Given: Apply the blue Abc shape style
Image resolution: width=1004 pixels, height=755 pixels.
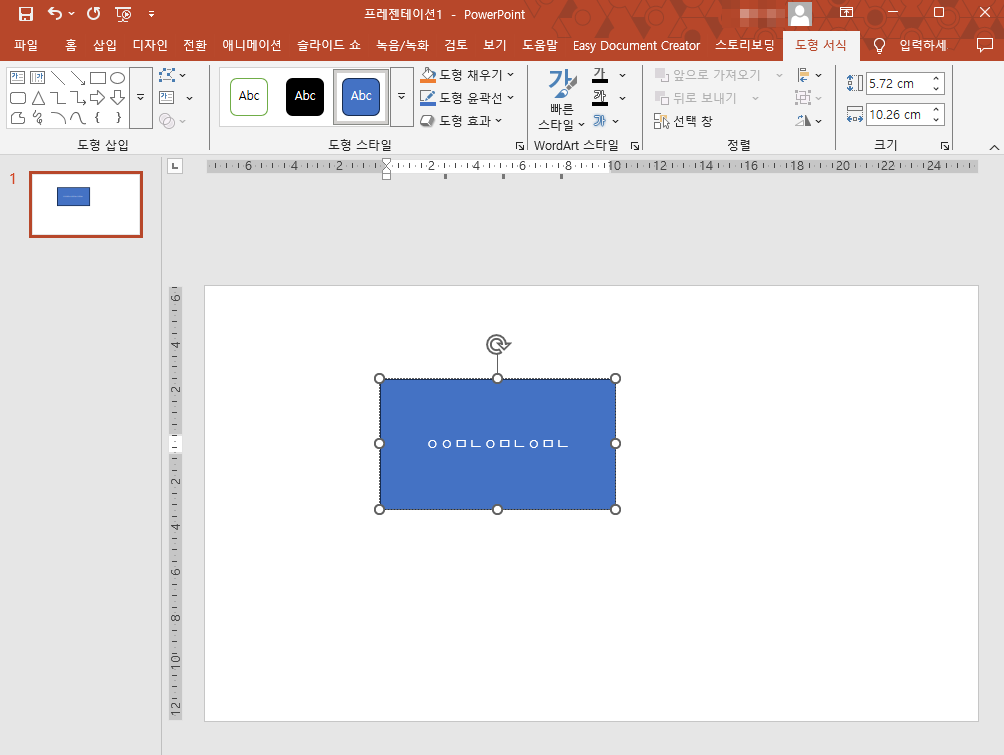Looking at the screenshot, I should tap(361, 97).
